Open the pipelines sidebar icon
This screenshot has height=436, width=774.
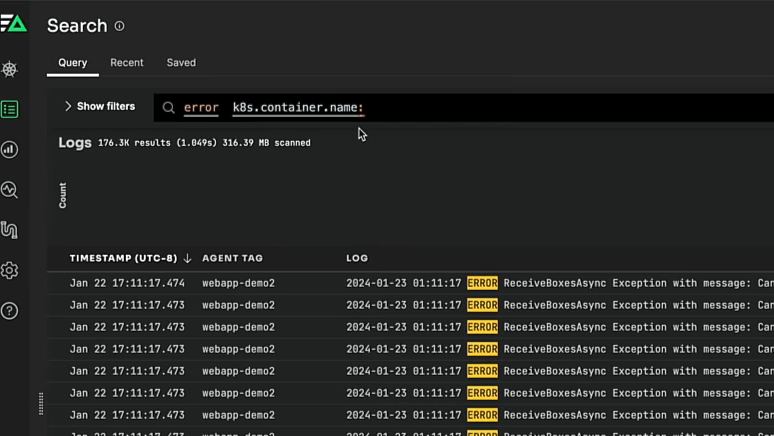9,230
